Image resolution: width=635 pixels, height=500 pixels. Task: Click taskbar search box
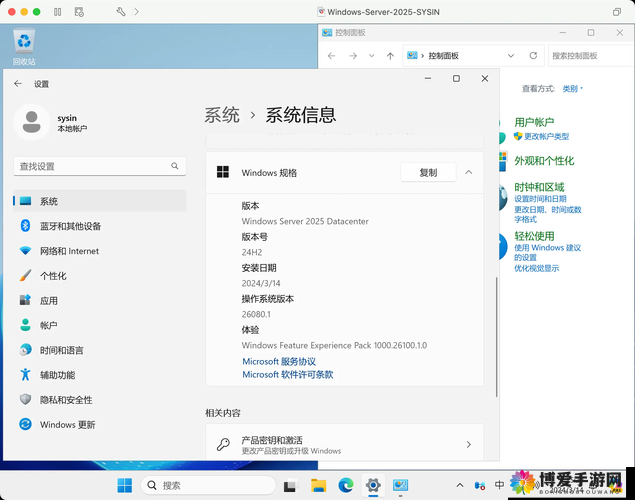point(208,485)
